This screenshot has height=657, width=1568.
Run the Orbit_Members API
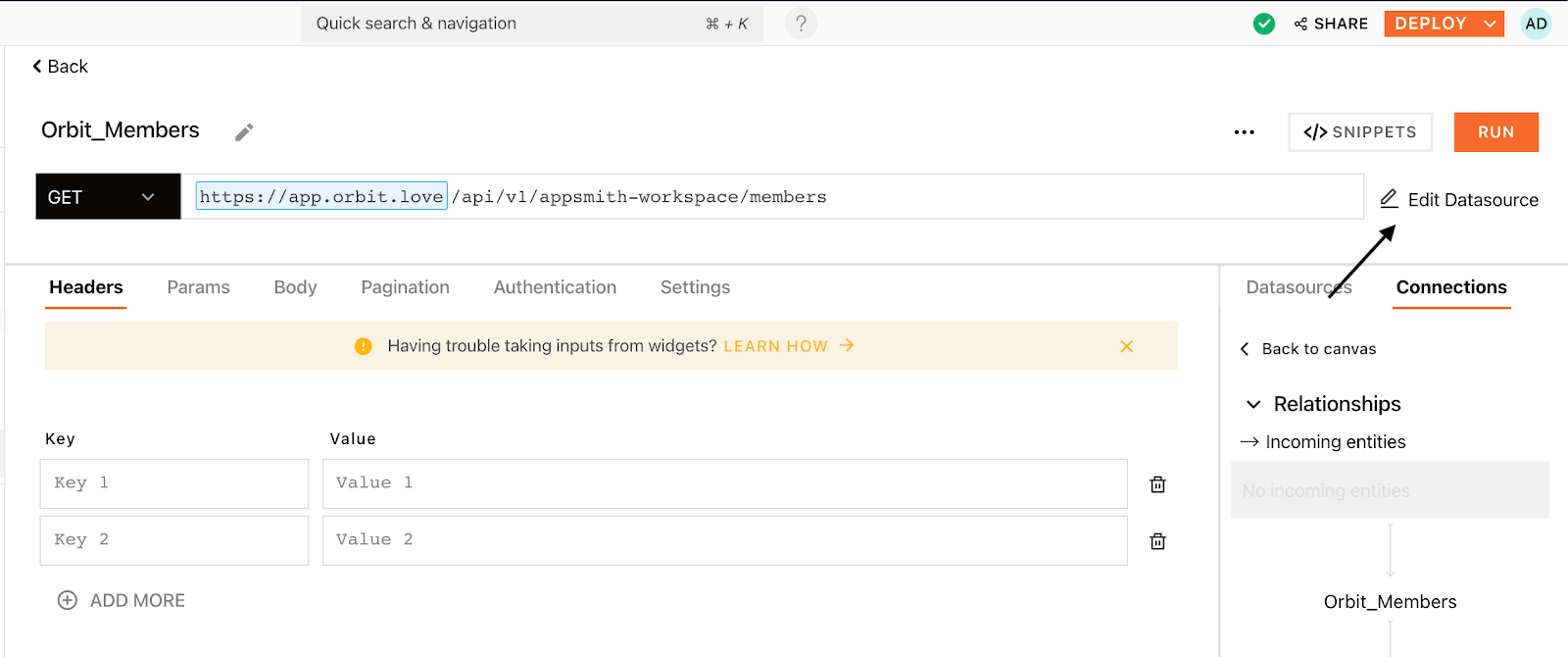coord(1495,132)
